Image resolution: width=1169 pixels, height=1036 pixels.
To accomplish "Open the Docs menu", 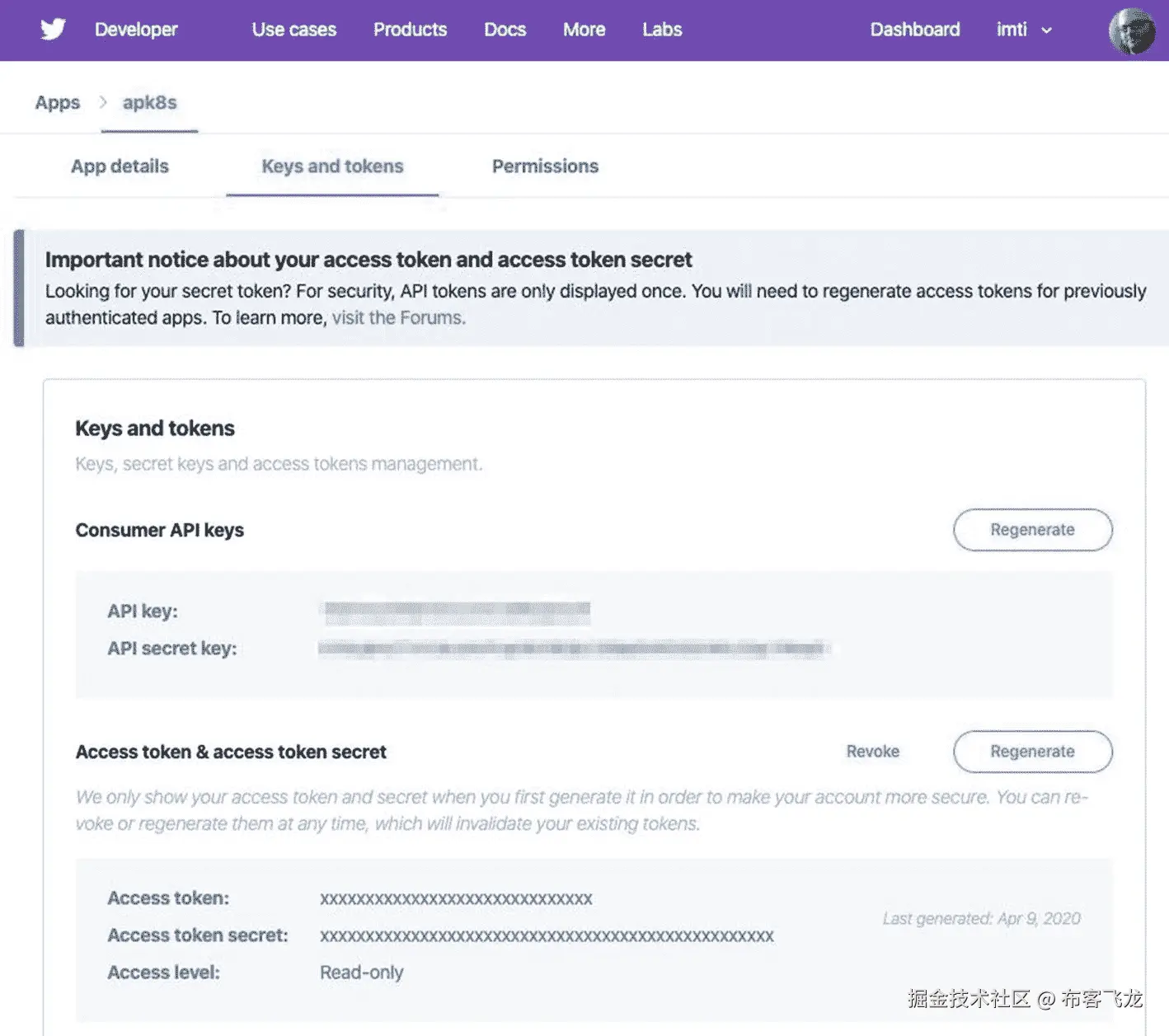I will [x=505, y=30].
